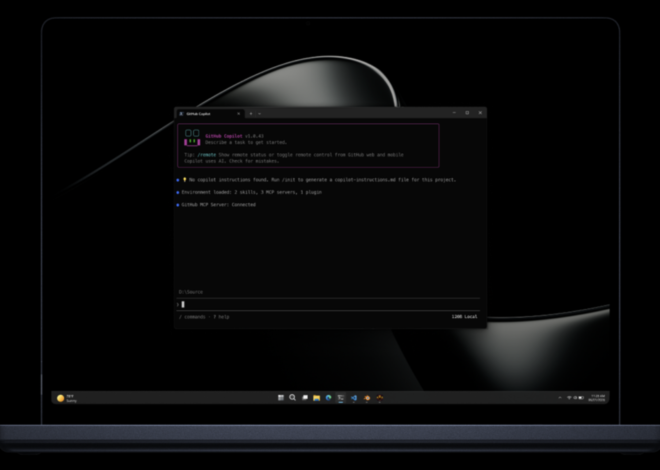Launch File Explorer from the taskbar

[x=317, y=398]
